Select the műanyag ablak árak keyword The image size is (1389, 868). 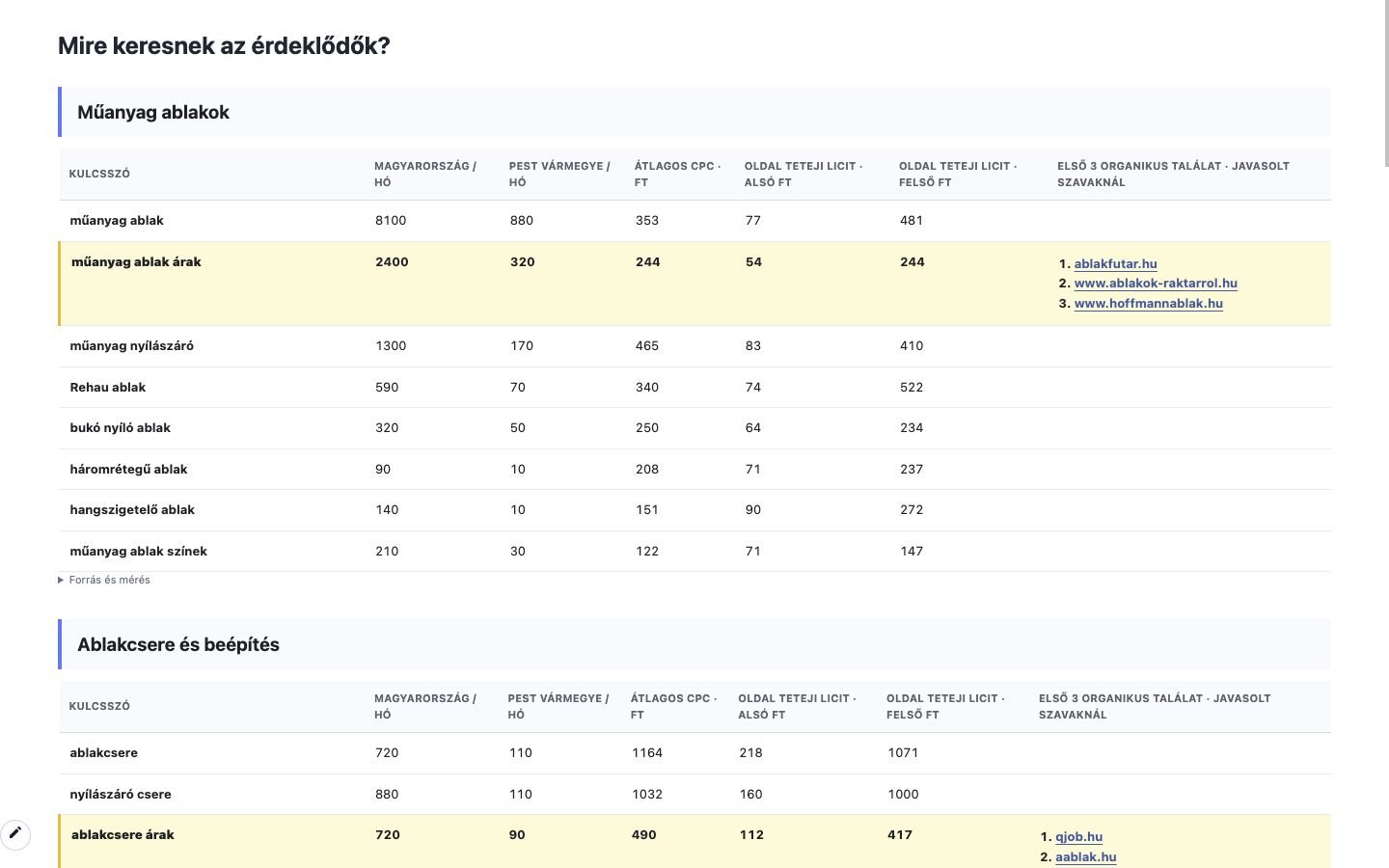pyautogui.click(x=136, y=261)
